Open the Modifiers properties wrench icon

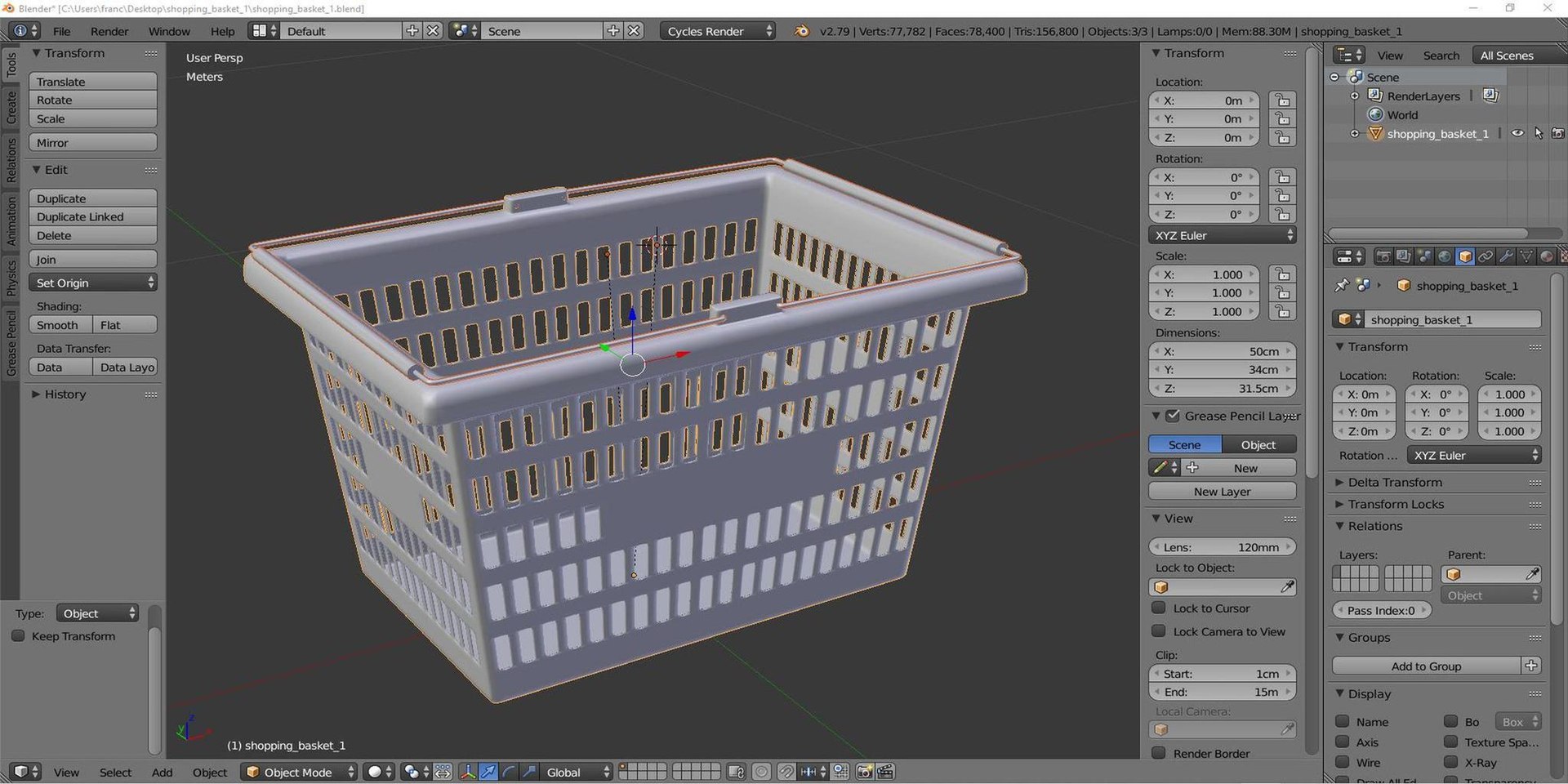tap(1506, 256)
